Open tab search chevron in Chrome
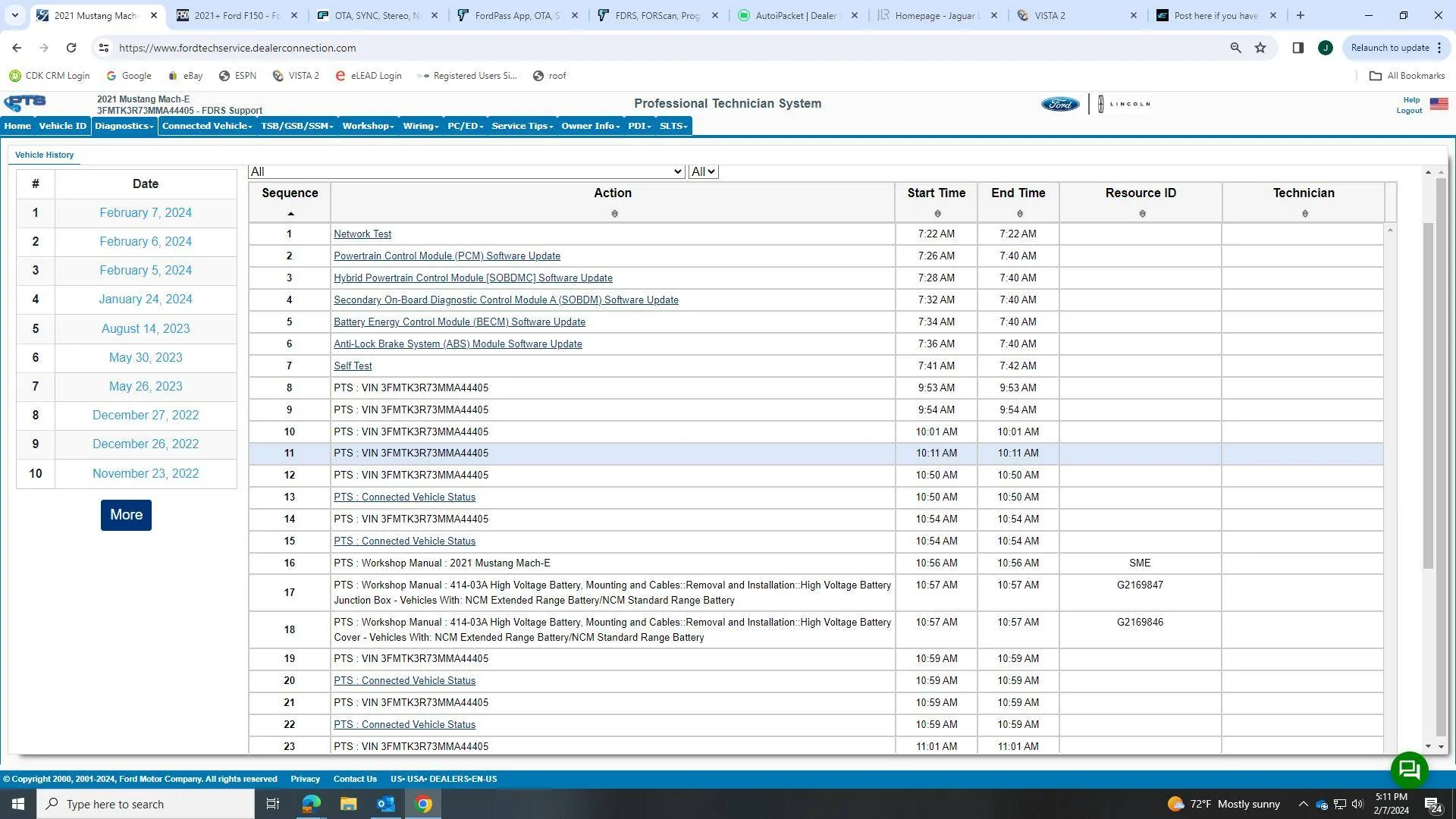Image resolution: width=1456 pixels, height=819 pixels. [x=14, y=15]
